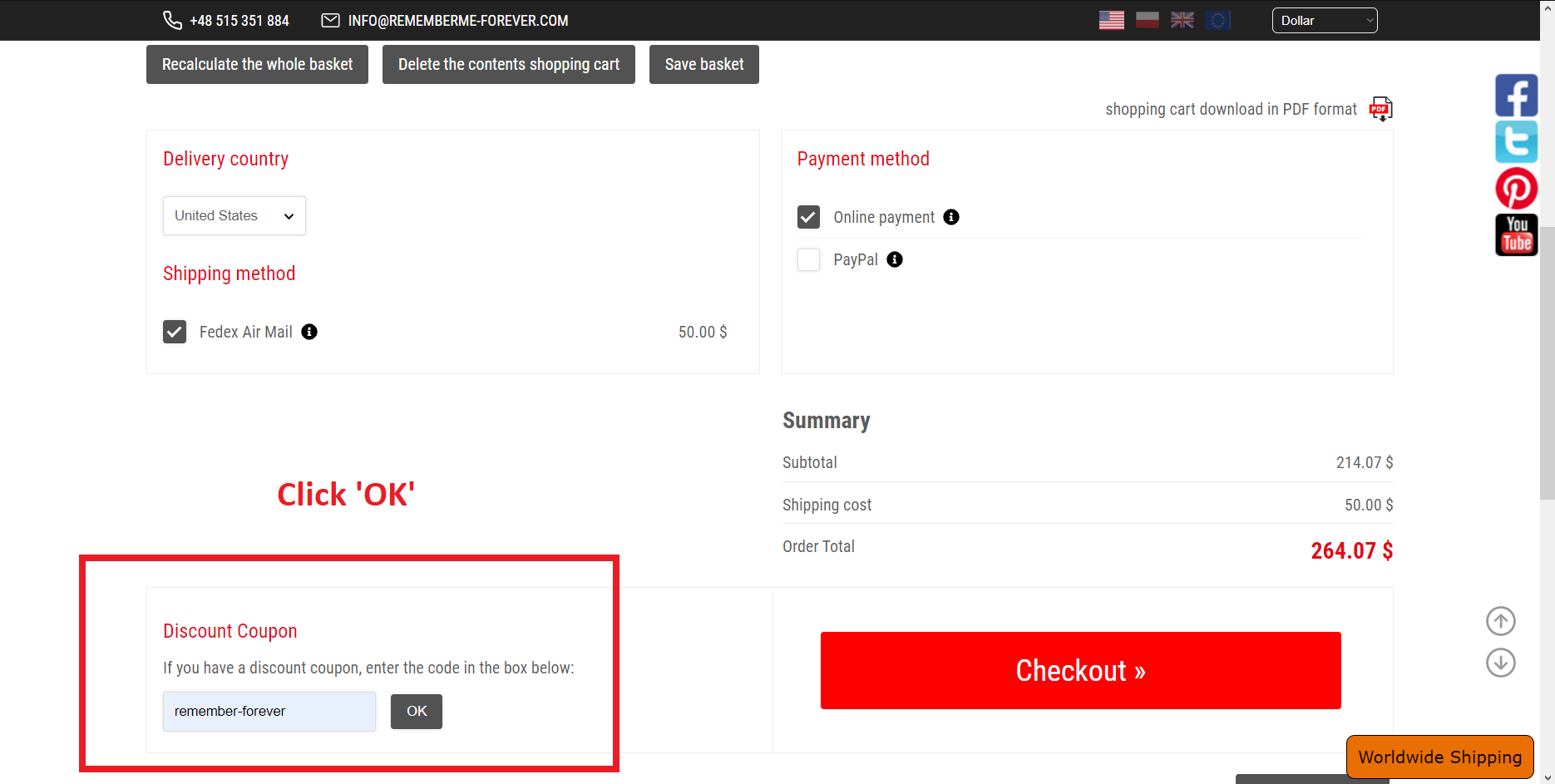This screenshot has height=784, width=1555.
Task: Show info for Fedex Air Mail
Action: click(x=309, y=332)
